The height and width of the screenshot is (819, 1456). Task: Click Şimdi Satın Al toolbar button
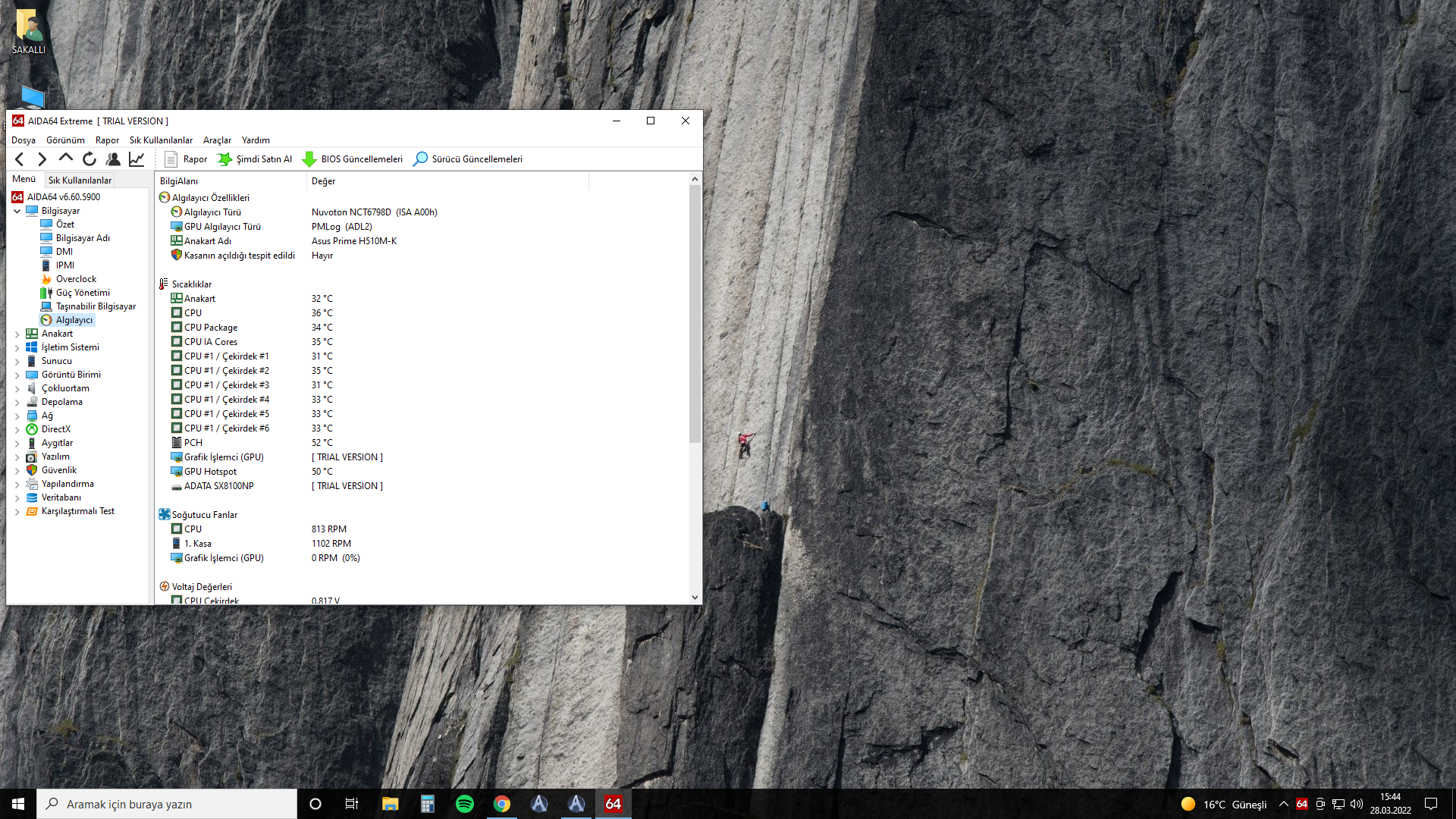[x=255, y=159]
